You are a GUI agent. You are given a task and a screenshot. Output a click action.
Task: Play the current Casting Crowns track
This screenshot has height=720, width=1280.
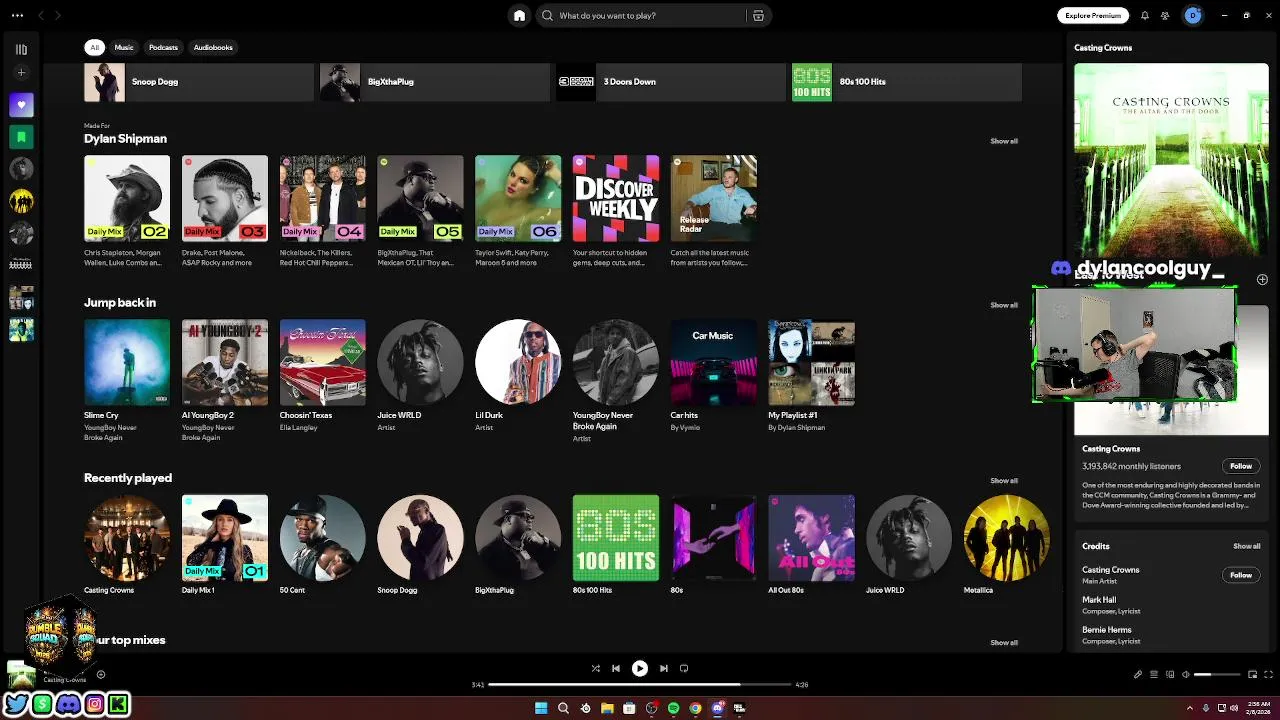click(640, 668)
